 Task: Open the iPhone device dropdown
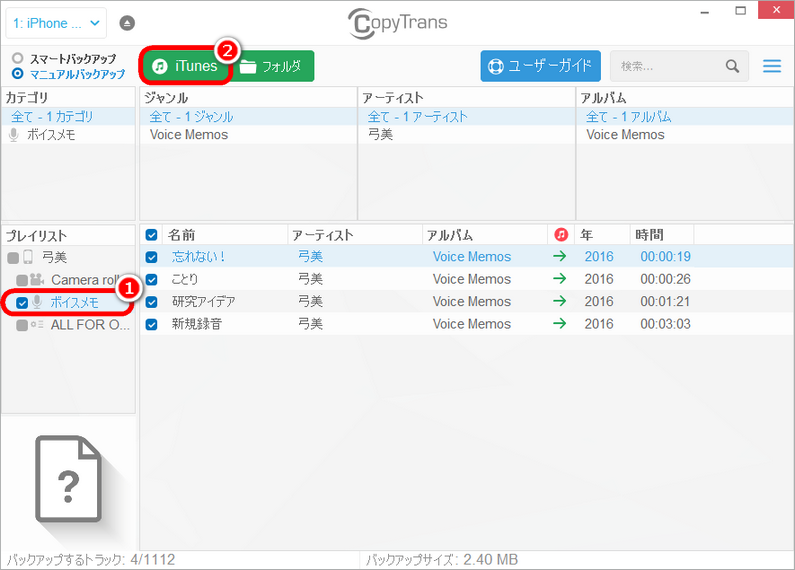tap(56, 23)
